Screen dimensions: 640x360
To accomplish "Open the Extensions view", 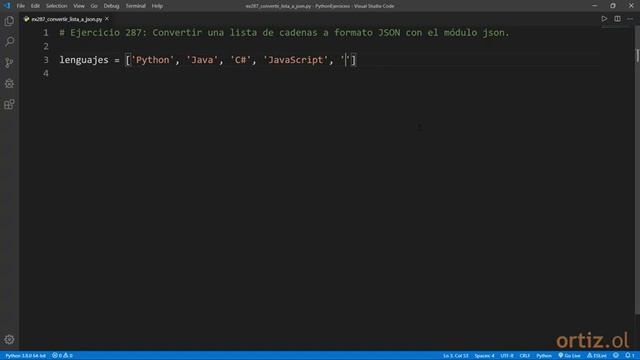I will coord(9,104).
